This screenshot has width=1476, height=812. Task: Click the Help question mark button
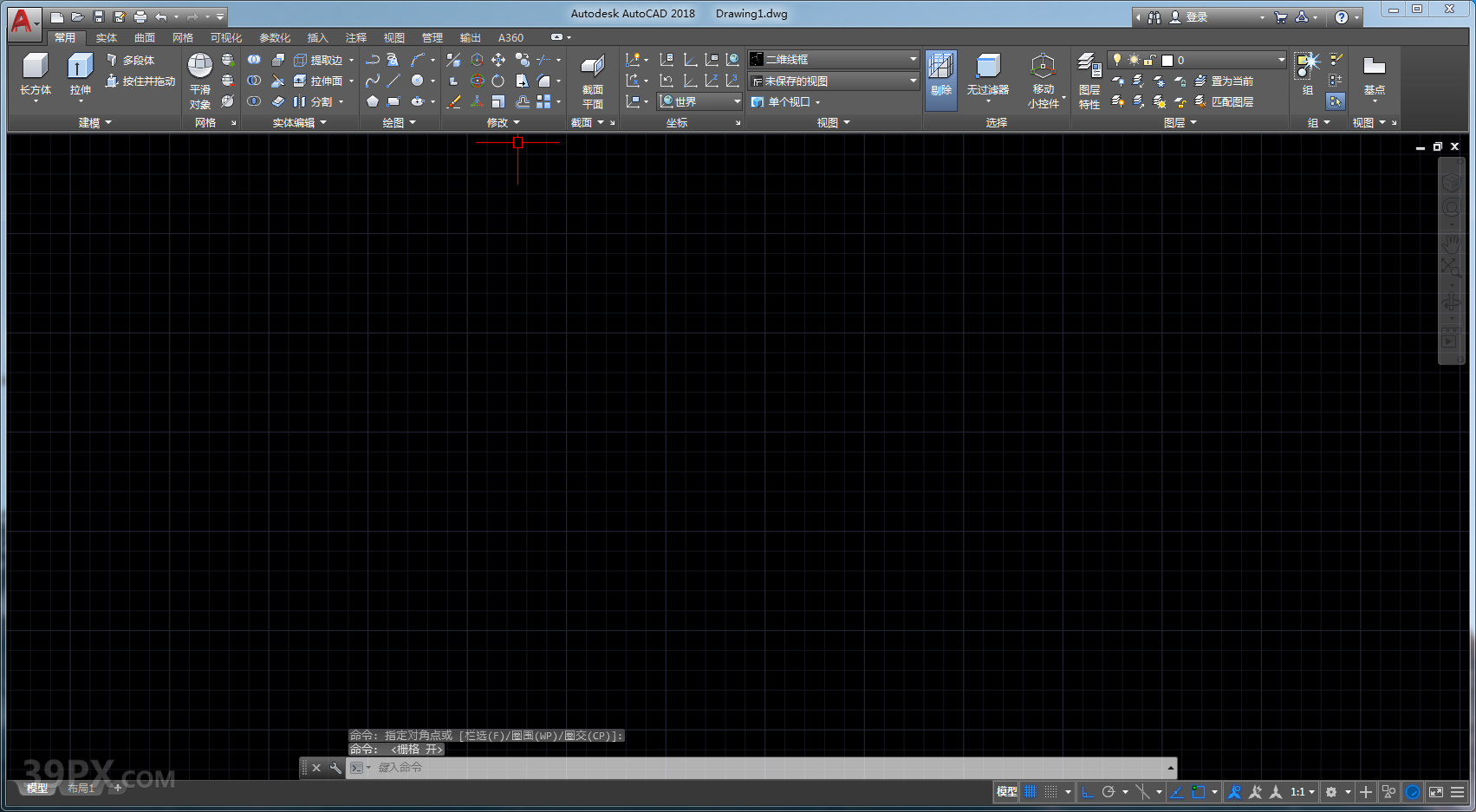pos(1342,16)
